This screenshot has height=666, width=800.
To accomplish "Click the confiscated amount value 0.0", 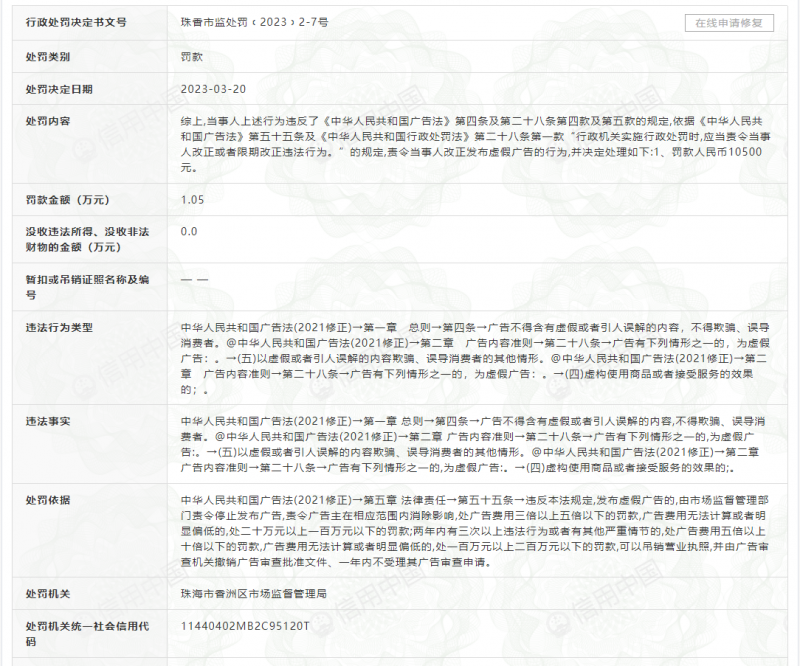I will 189,231.
